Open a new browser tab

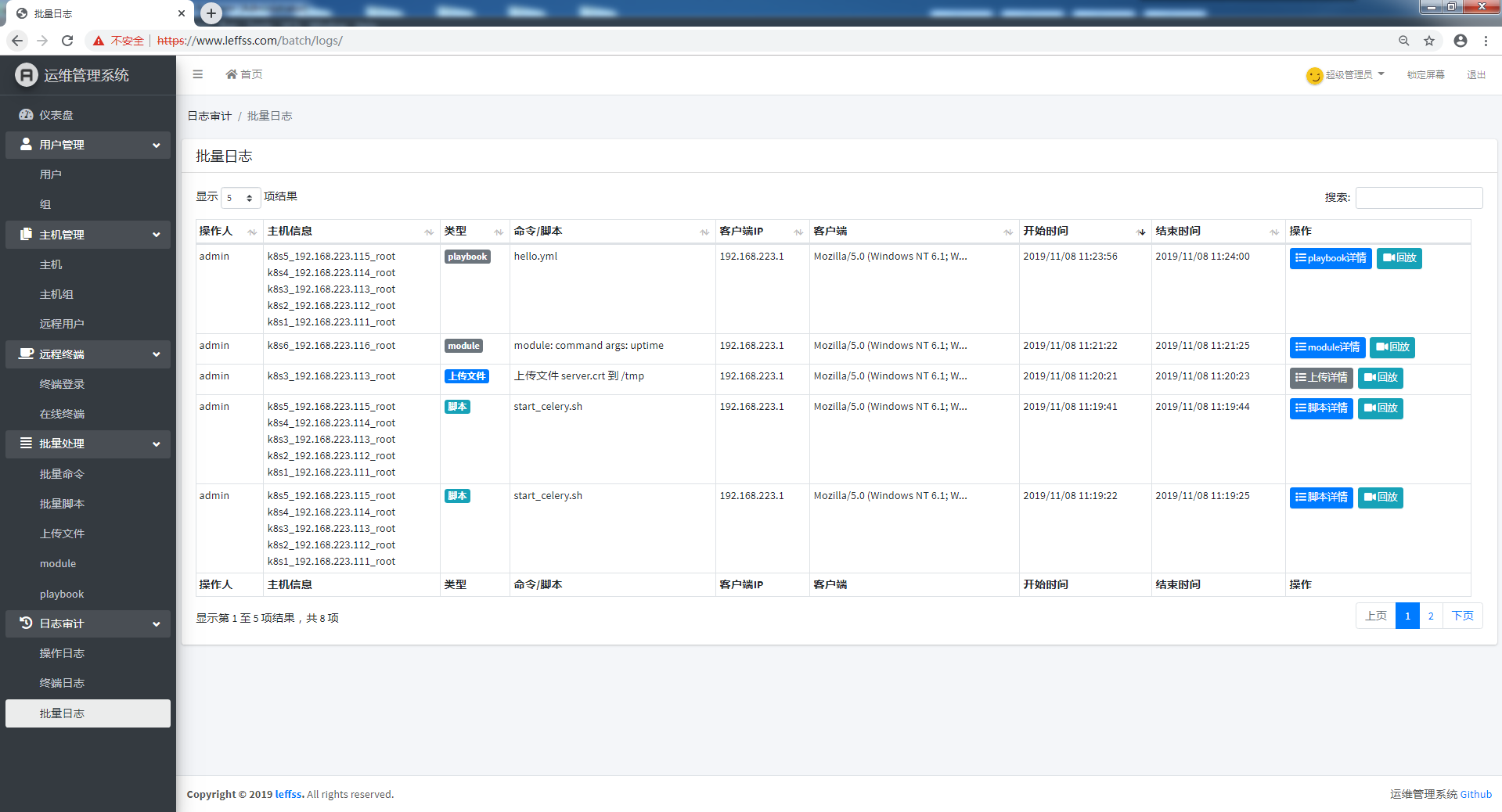point(211,13)
